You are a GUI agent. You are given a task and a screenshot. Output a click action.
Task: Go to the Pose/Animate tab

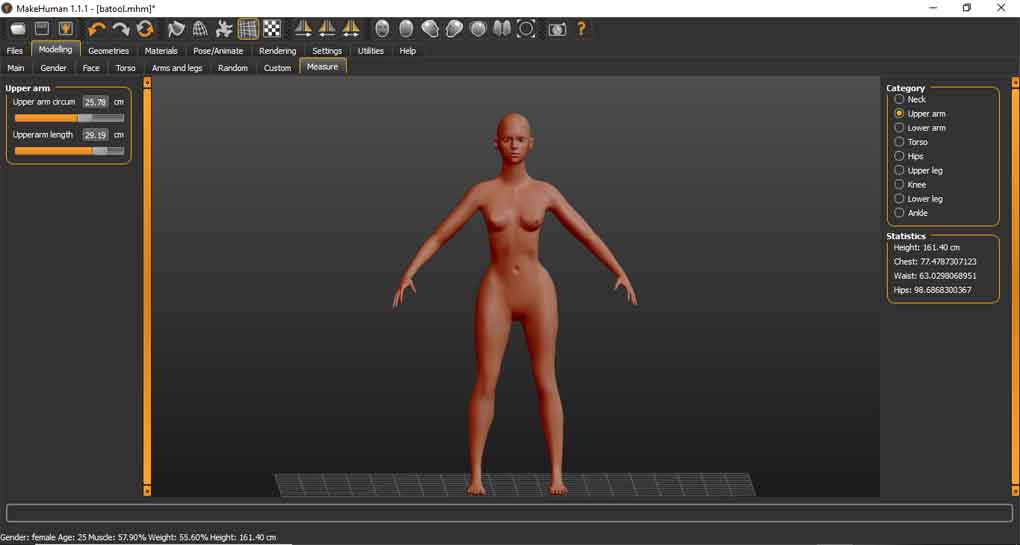point(218,51)
